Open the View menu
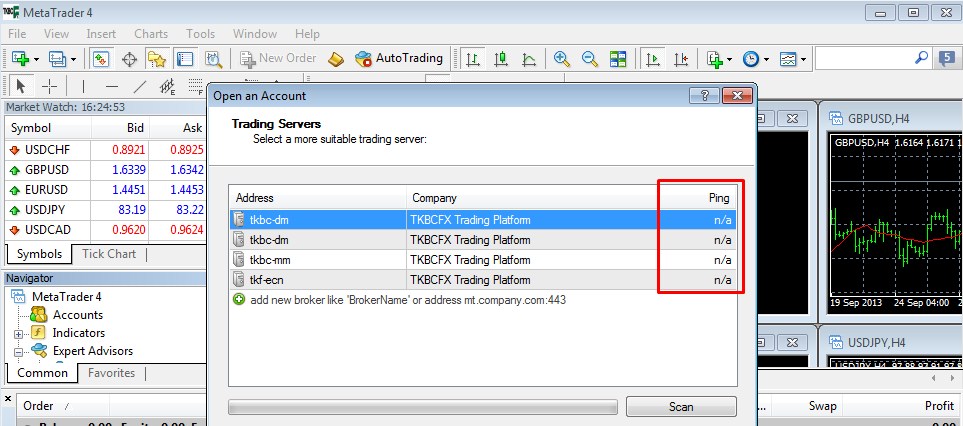The image size is (963, 426). [x=57, y=34]
